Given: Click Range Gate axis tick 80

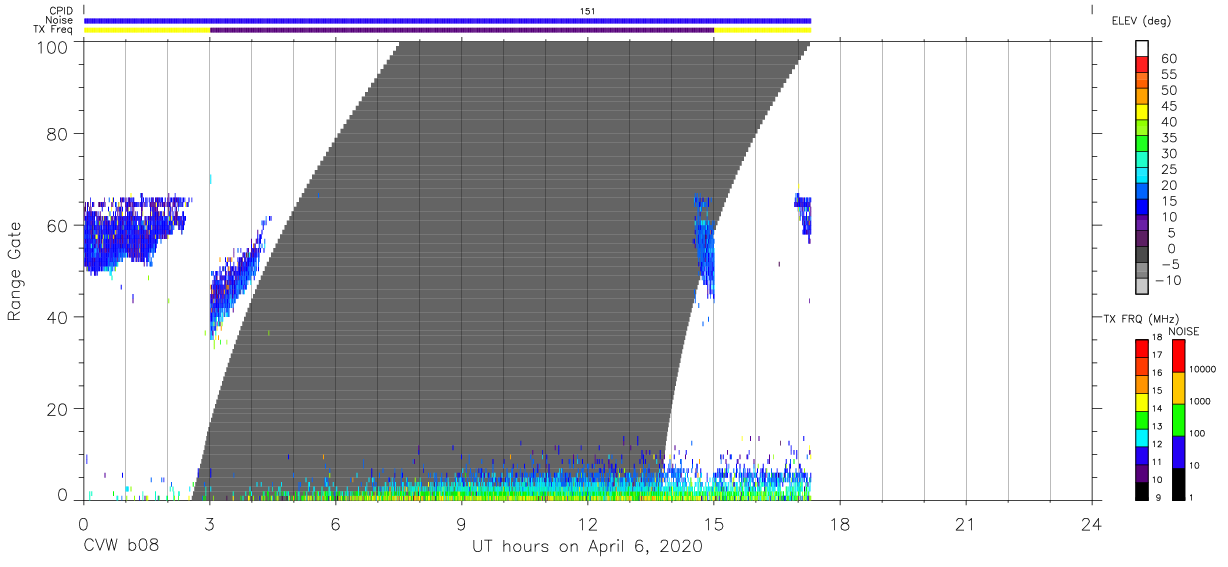Looking at the screenshot, I should pos(56,134).
